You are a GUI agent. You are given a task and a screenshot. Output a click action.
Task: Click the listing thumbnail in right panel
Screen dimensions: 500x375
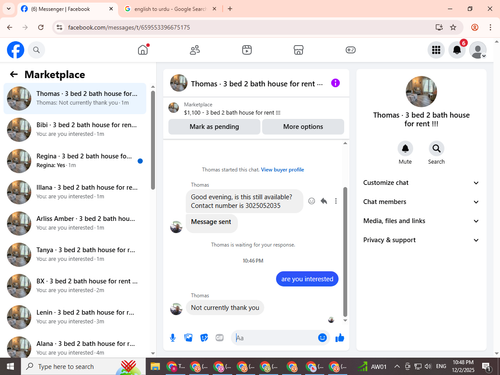click(421, 92)
